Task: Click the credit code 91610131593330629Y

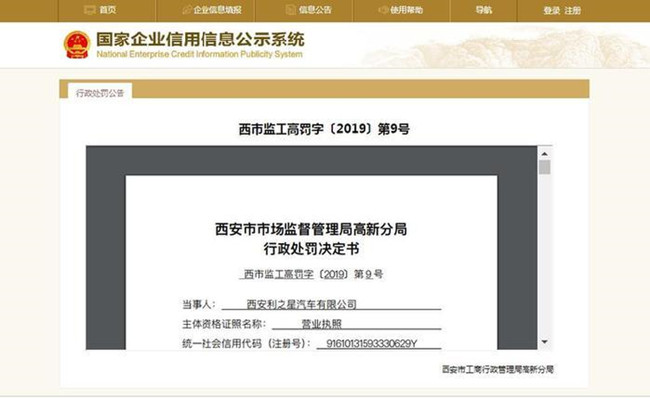Action: pyautogui.click(x=371, y=343)
